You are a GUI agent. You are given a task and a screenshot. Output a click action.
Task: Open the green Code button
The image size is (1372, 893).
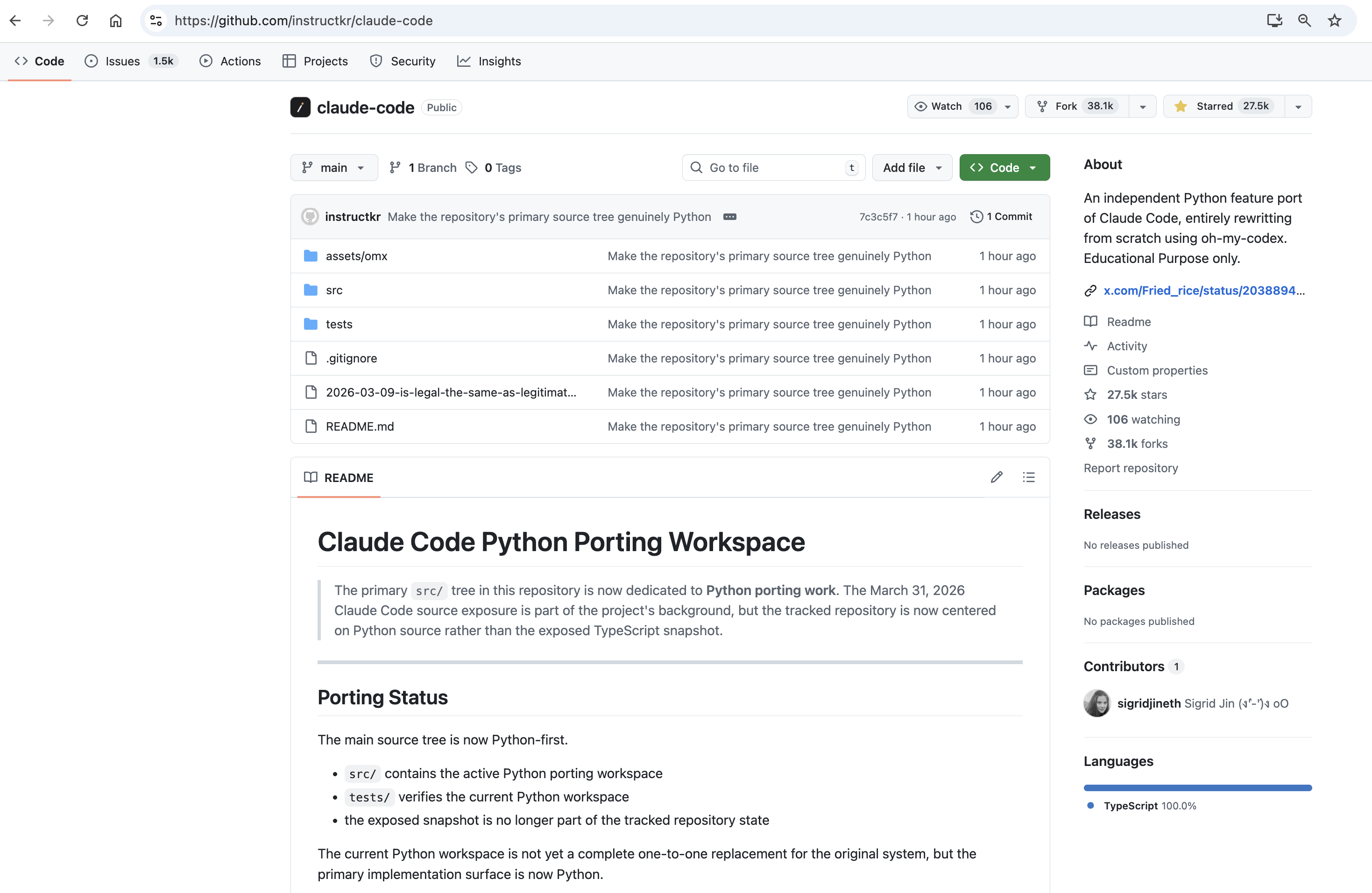(1004, 168)
